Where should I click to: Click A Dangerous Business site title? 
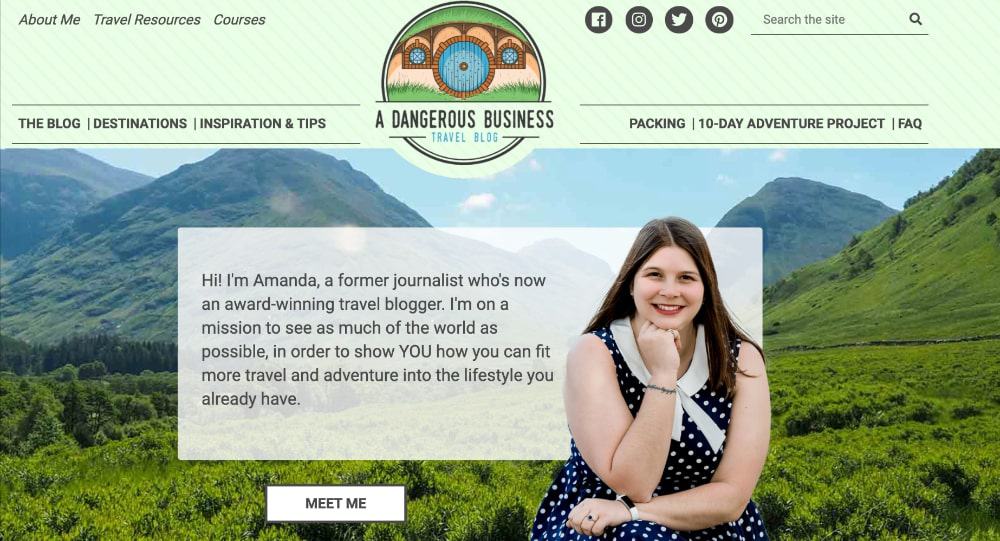pos(464,119)
